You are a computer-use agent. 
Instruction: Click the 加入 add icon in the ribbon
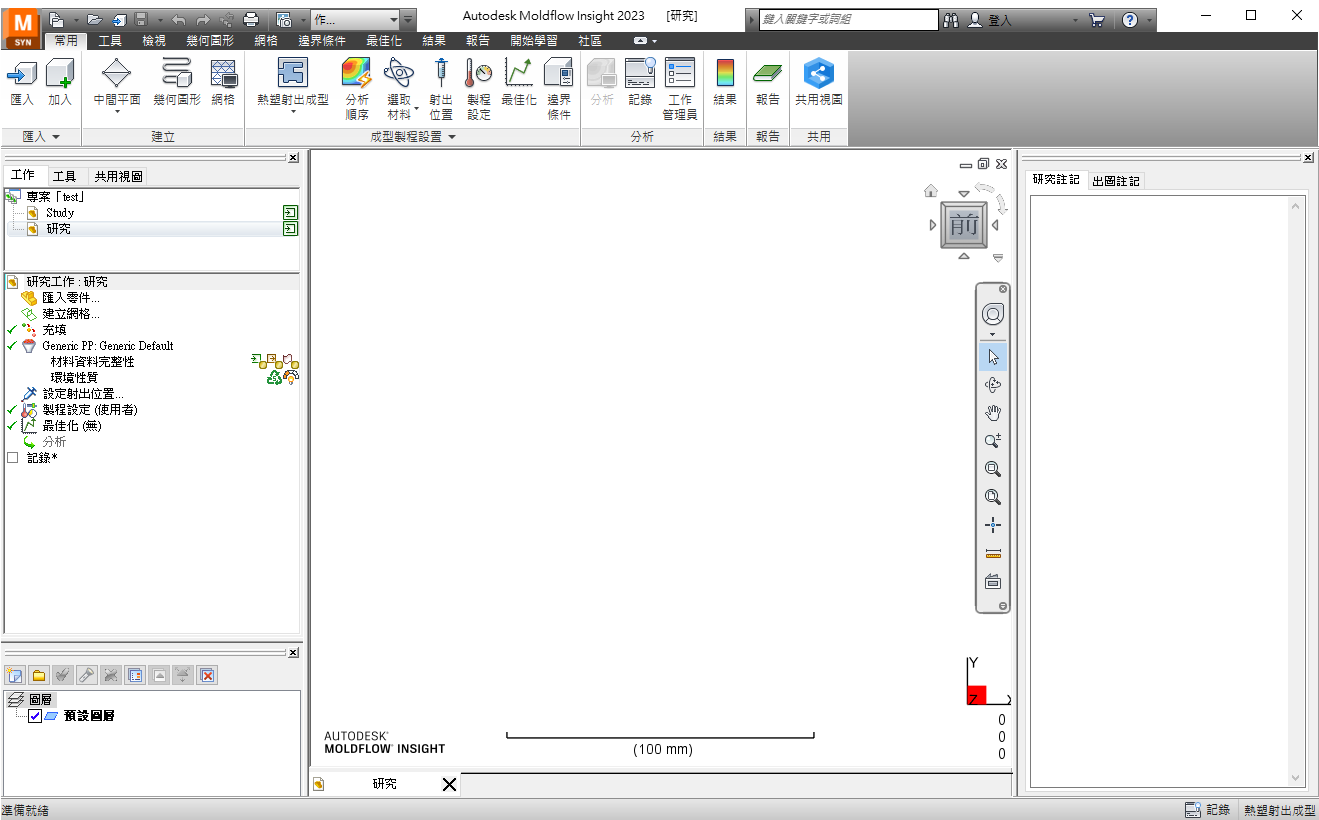(60, 80)
